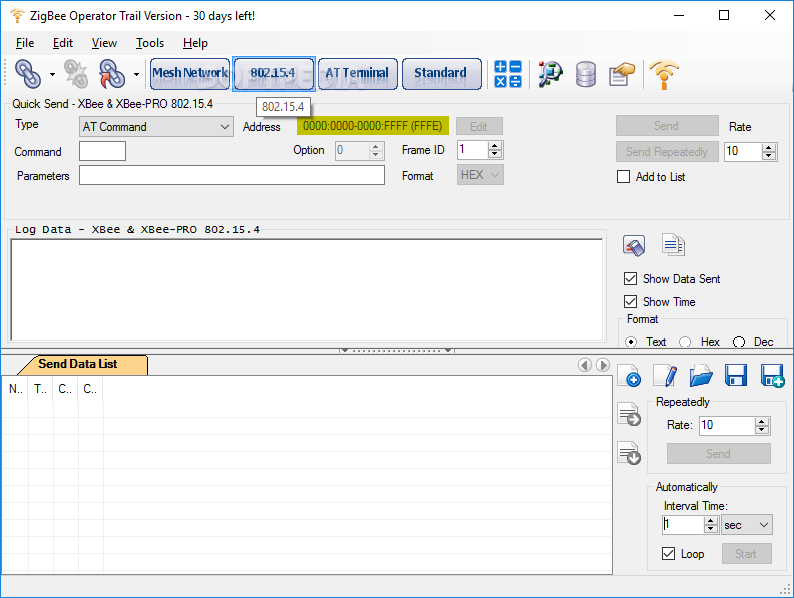Toggle the Show Data Sent checkbox

[x=630, y=278]
